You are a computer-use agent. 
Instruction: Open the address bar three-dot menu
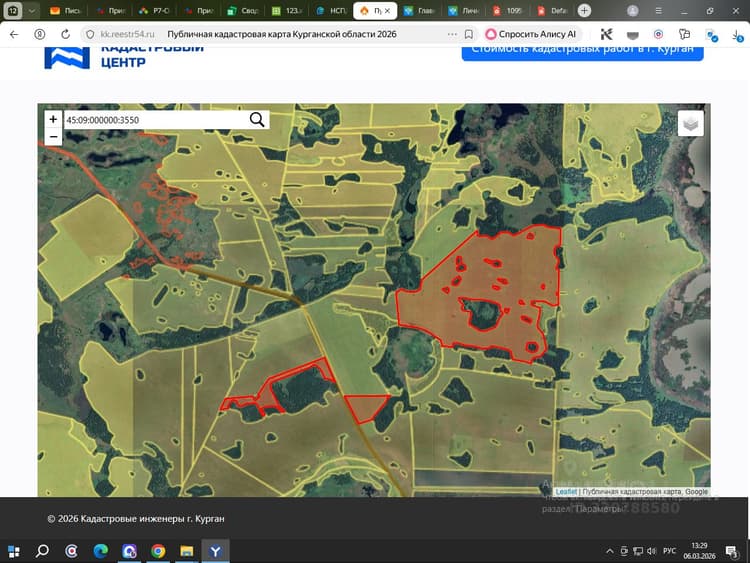click(452, 34)
